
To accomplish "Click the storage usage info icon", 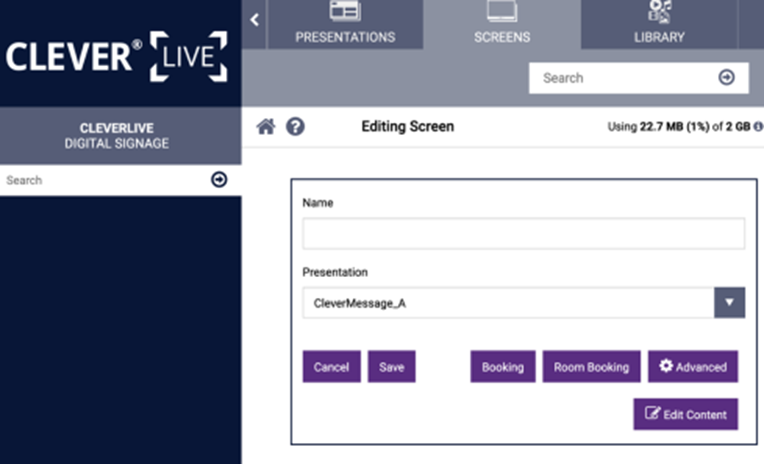I will click(758, 127).
